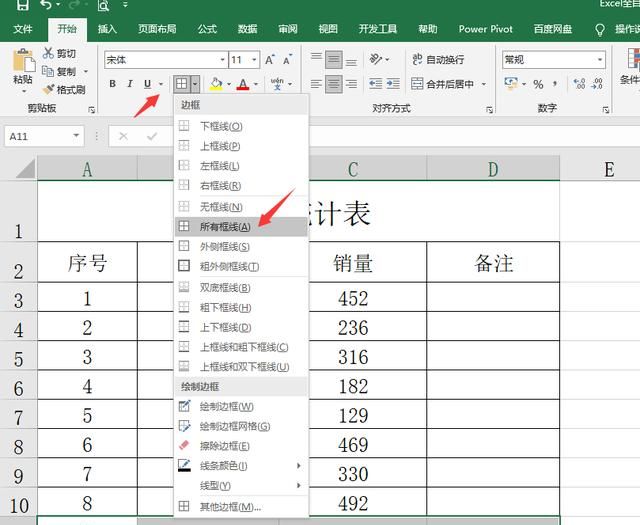Image resolution: width=640 pixels, height=525 pixels.
Task: Switch to the Power Pivot tab
Action: (x=485, y=29)
